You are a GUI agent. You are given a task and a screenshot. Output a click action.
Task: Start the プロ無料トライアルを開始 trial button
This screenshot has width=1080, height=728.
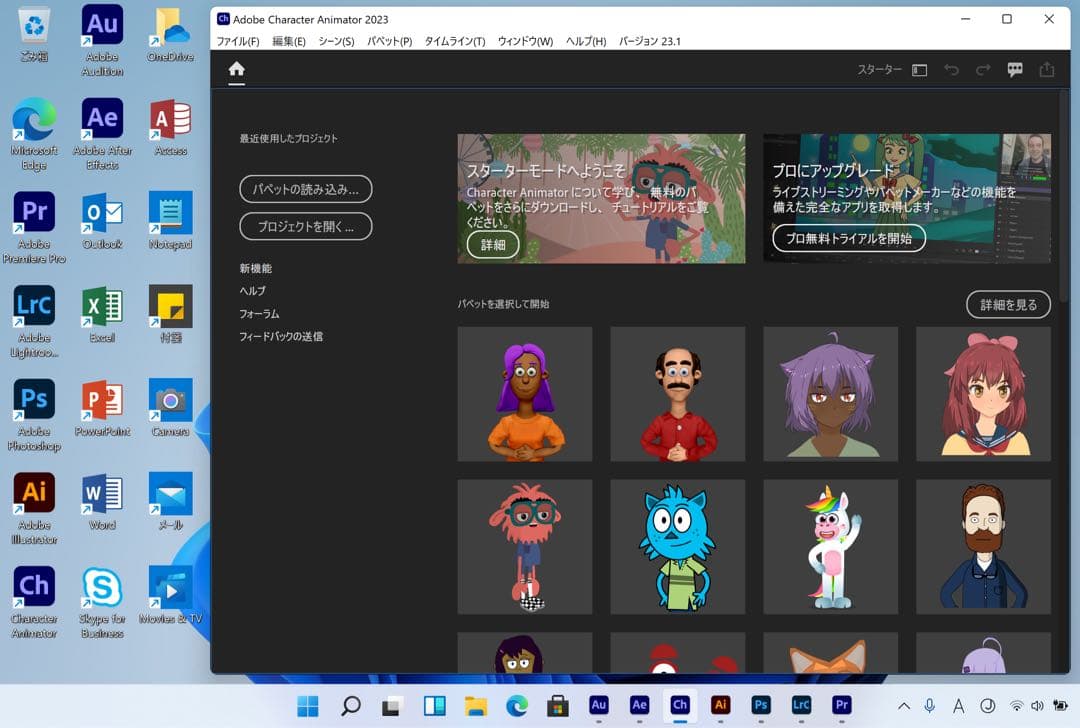click(848, 238)
